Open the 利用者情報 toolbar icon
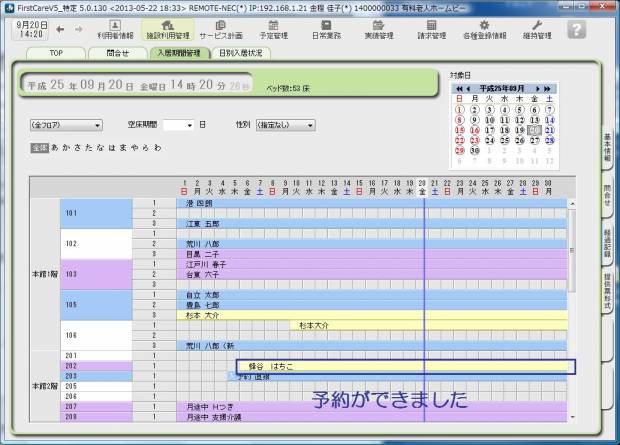620x445 pixels. click(x=115, y=28)
